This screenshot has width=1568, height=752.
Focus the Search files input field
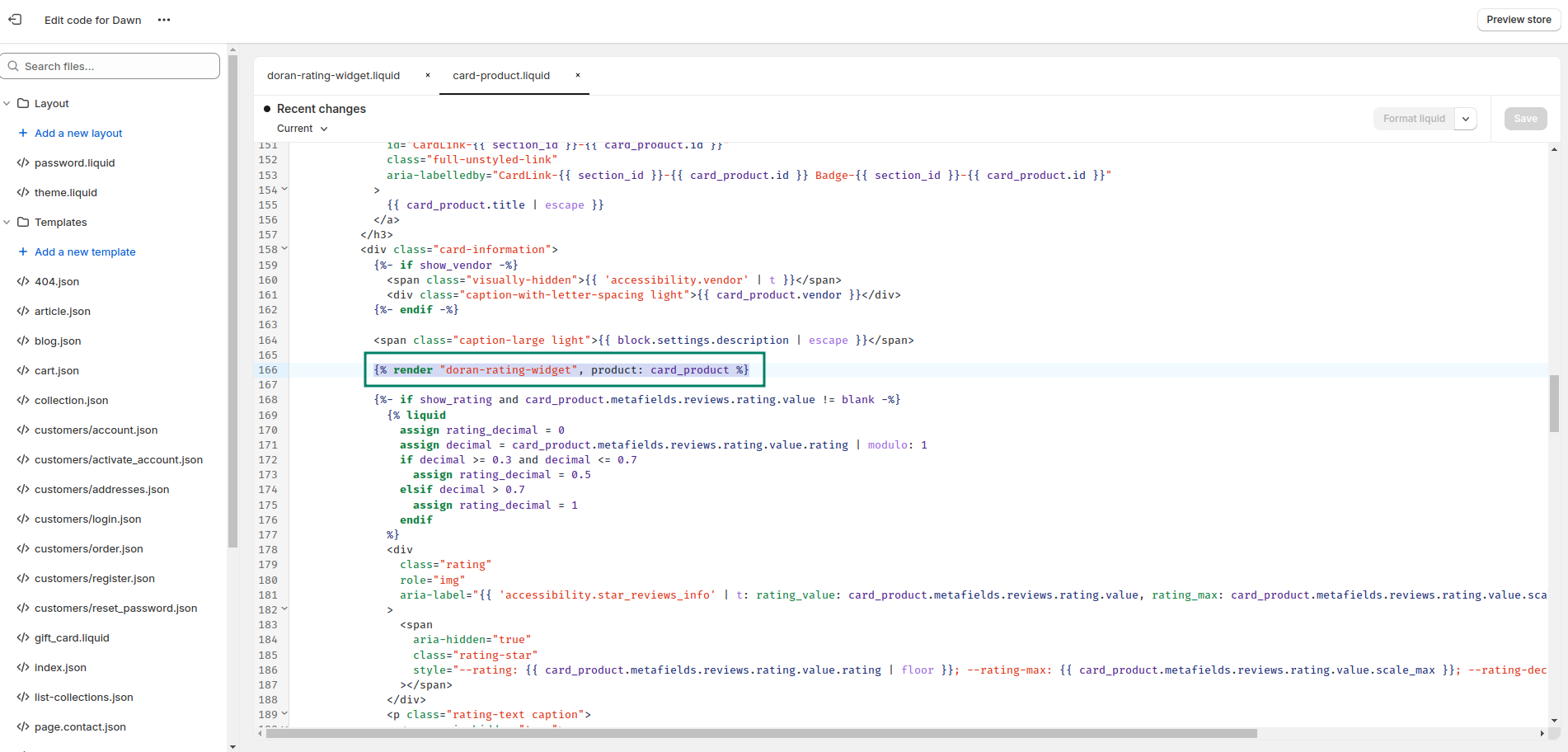[110, 66]
